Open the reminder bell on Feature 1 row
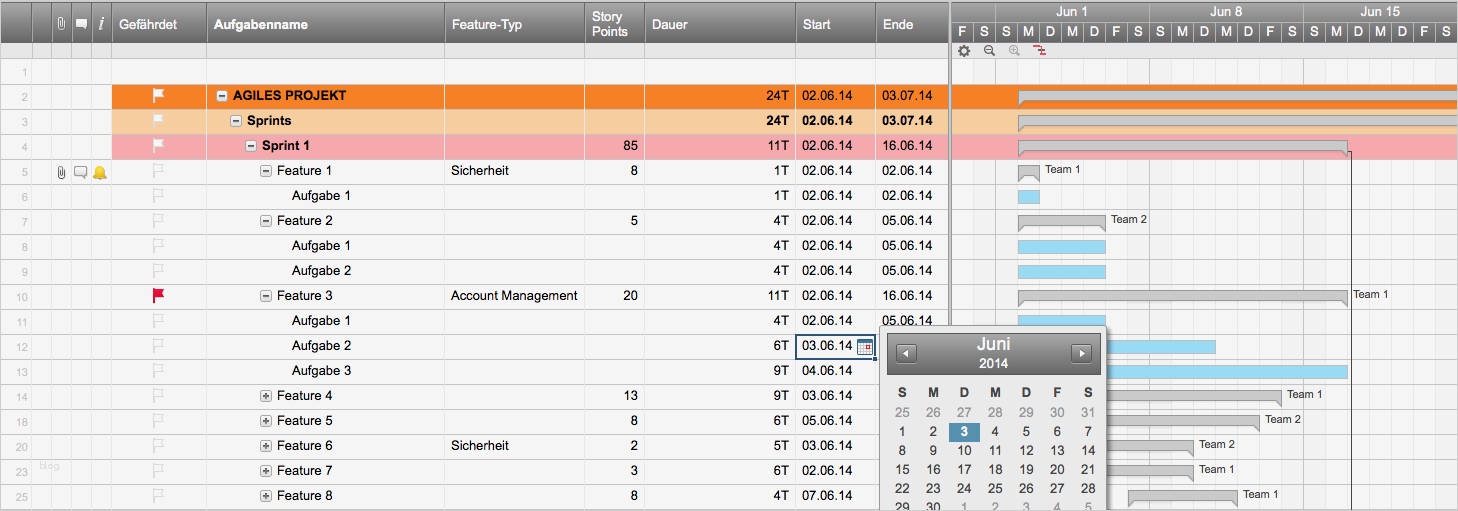The image size is (1458, 511). [100, 172]
